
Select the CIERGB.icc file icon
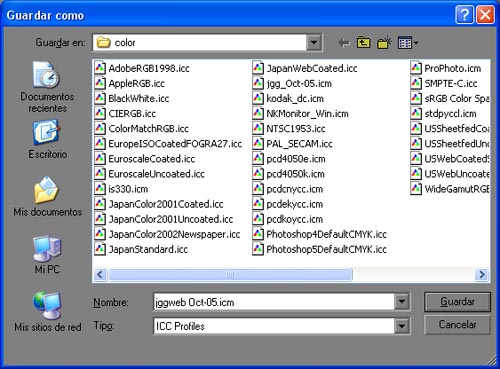click(x=100, y=113)
